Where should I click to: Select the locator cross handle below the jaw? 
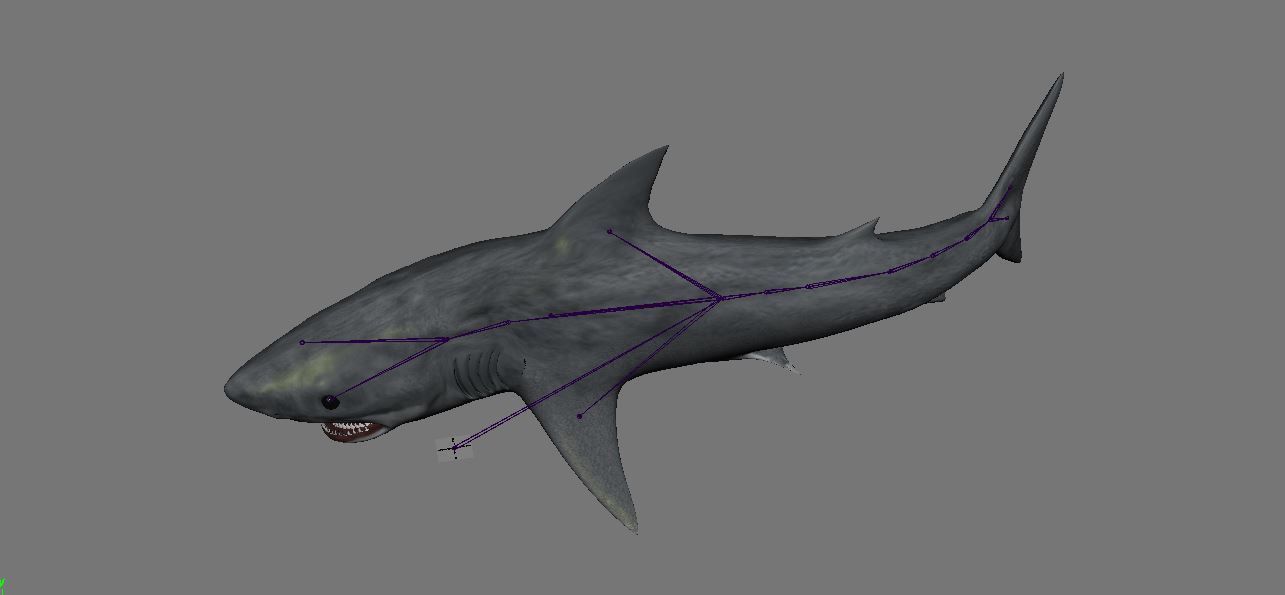[x=454, y=447]
